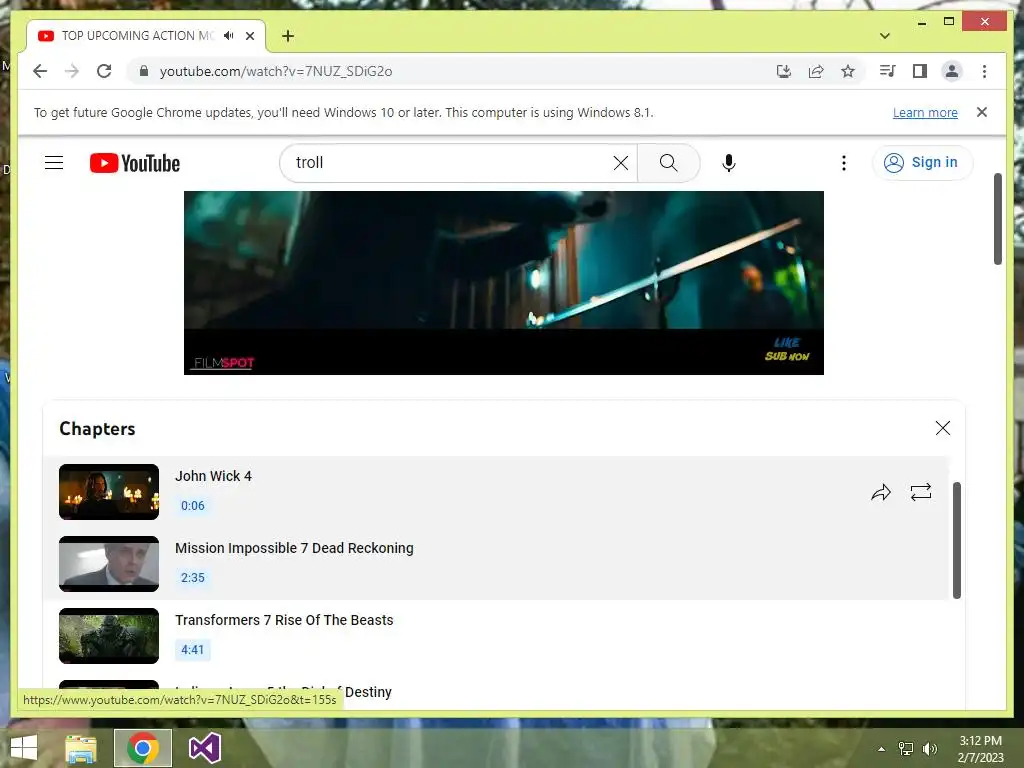Viewport: 1024px width, 768px height.
Task: Close the YouTube tab
Action: pos(249,36)
